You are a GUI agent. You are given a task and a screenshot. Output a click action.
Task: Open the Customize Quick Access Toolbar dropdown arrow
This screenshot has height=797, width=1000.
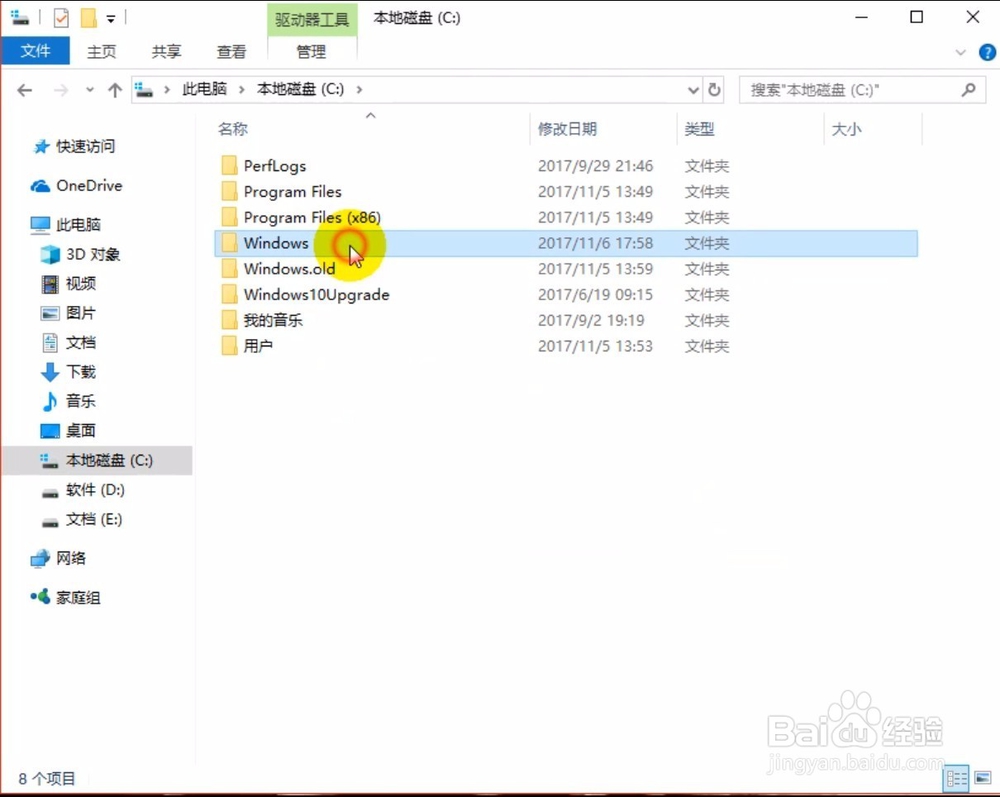tap(111, 19)
